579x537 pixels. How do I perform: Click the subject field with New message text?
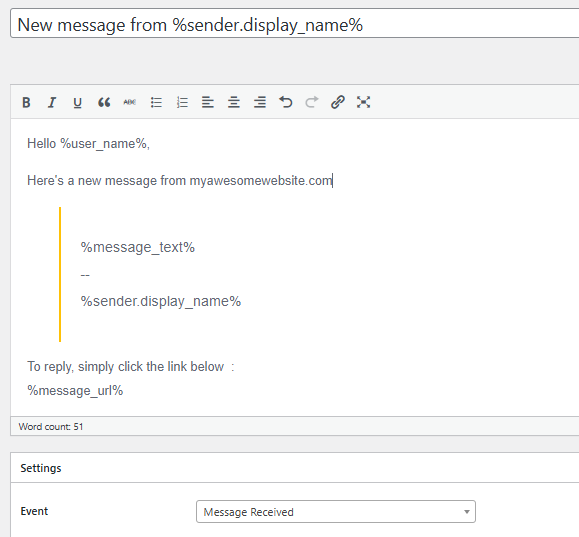point(295,24)
